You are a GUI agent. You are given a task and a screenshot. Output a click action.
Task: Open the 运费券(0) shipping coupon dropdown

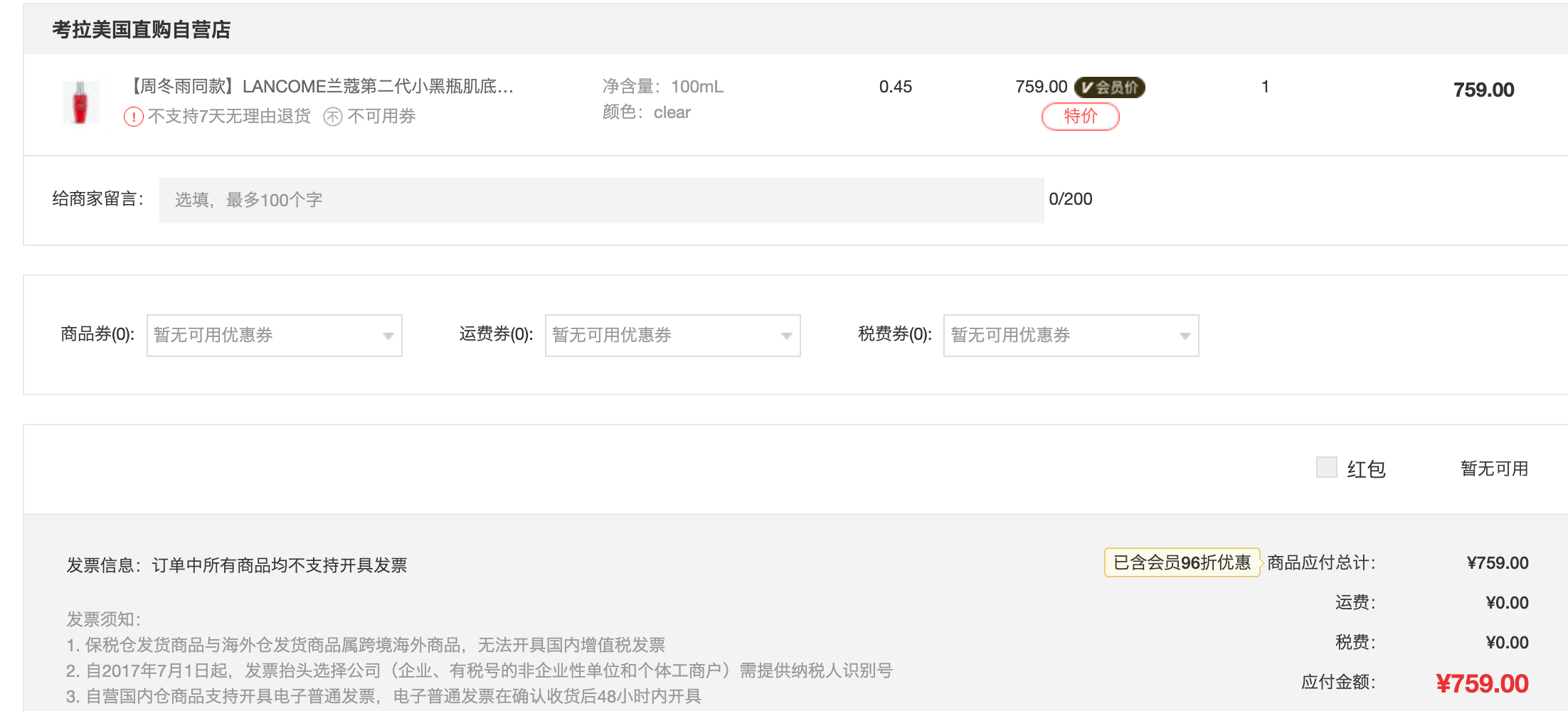click(673, 336)
